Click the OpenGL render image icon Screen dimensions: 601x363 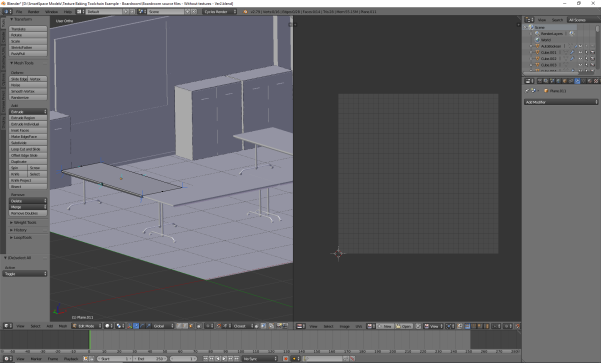pos(280,326)
